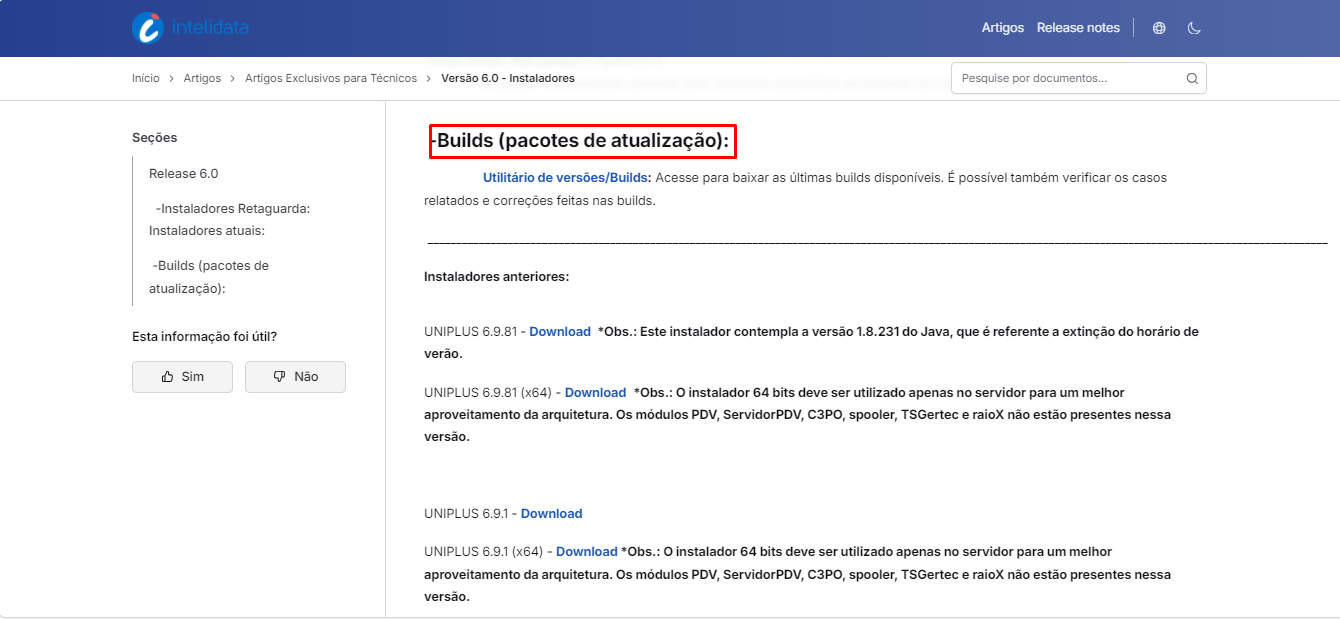Jump to the Release 6.0 section

coord(184,173)
